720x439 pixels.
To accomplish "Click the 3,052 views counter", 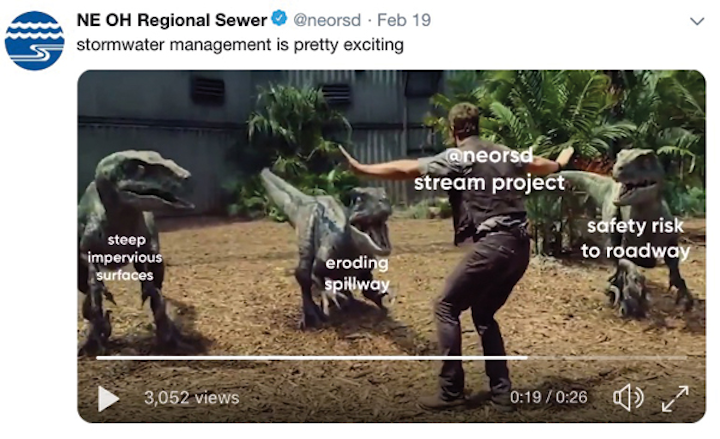I will [191, 398].
